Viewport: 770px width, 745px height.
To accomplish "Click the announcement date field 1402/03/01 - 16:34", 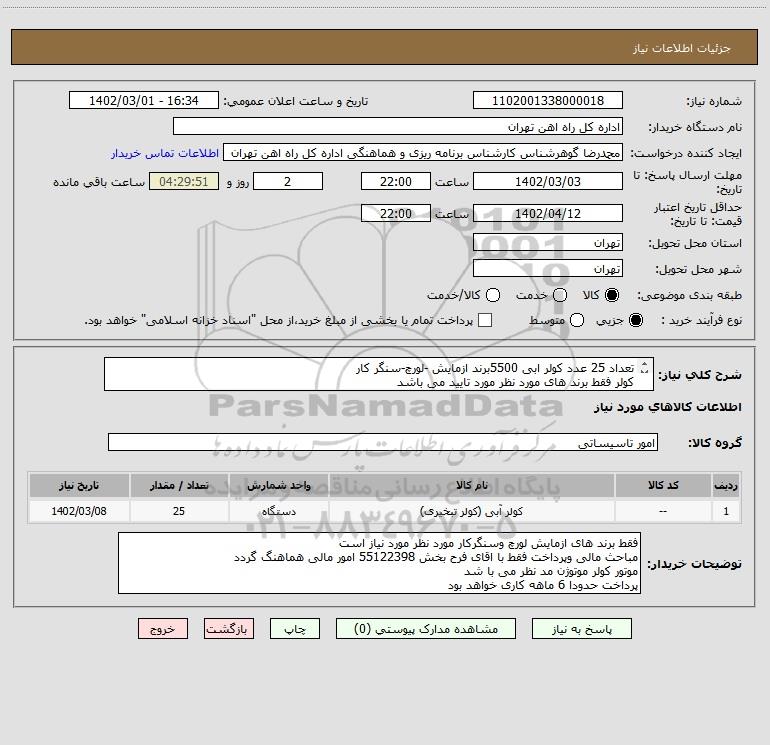I will point(144,101).
